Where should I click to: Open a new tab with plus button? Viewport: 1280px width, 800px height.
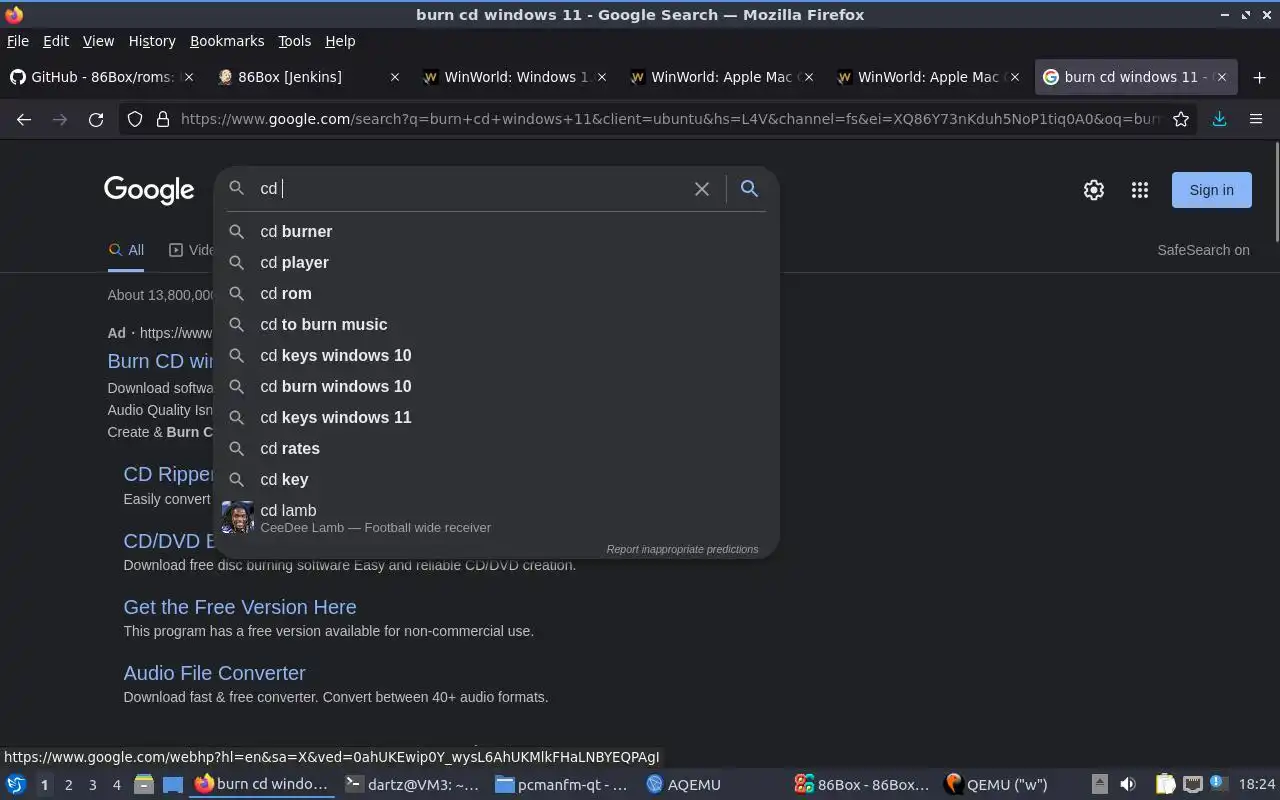[x=1259, y=77]
